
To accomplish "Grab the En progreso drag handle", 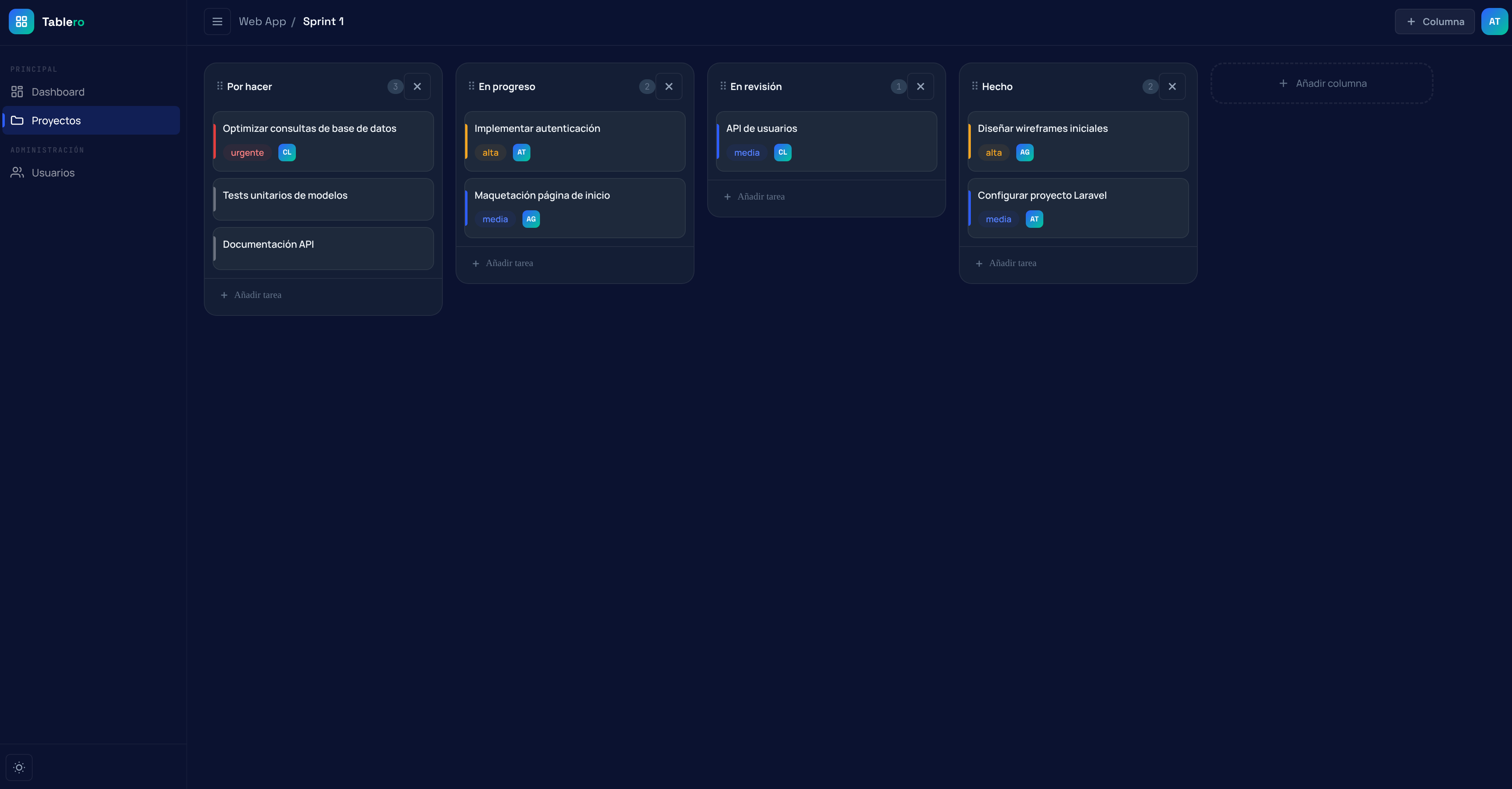I will point(471,86).
